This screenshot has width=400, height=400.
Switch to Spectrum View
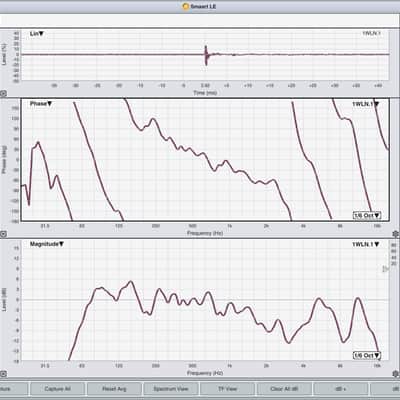point(171,389)
